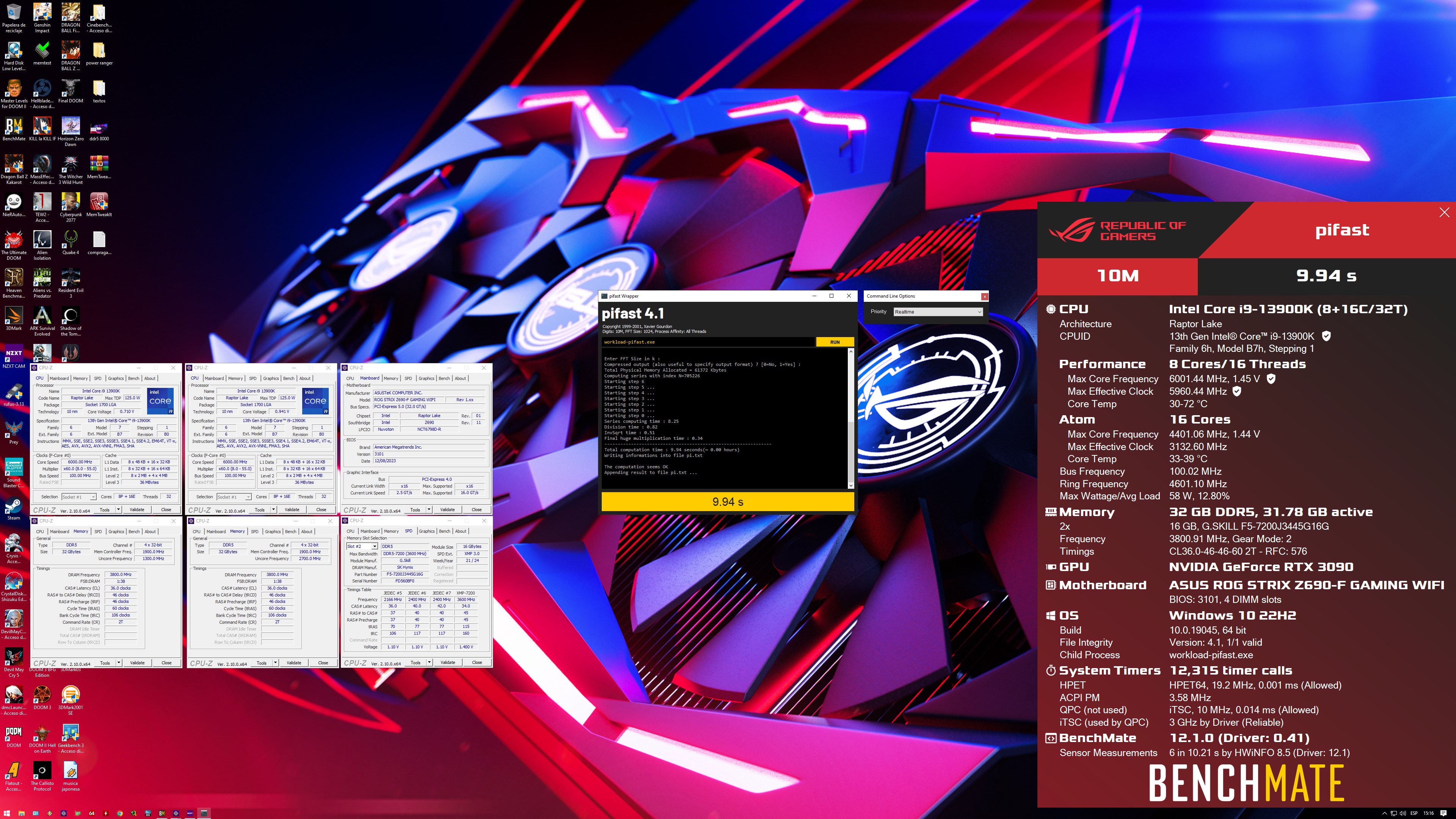Click Close button in CPU-Z Mainboard window
This screenshot has height=819, width=1456.
point(477,510)
